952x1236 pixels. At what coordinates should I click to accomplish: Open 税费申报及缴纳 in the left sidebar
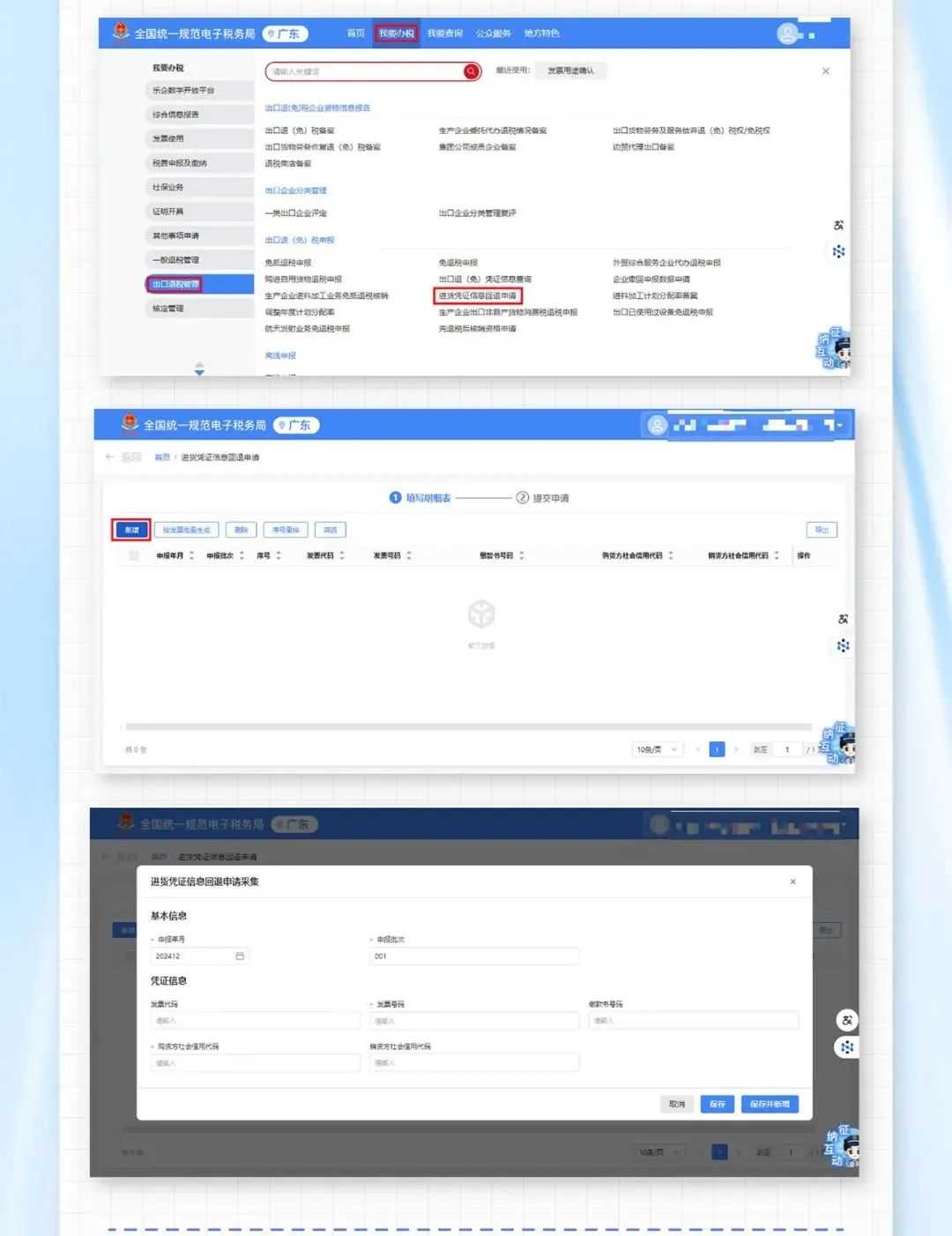pyautogui.click(x=200, y=163)
